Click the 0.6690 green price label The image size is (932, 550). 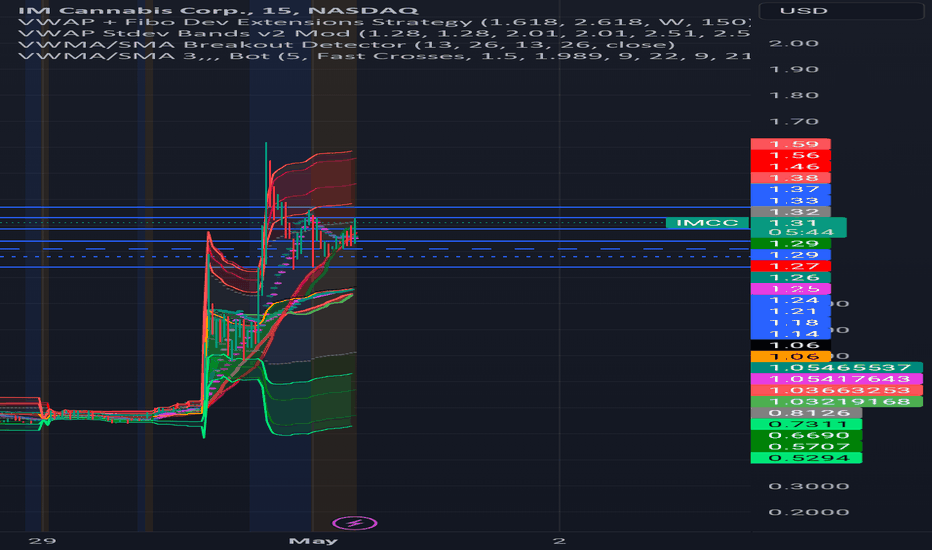click(x=806, y=435)
